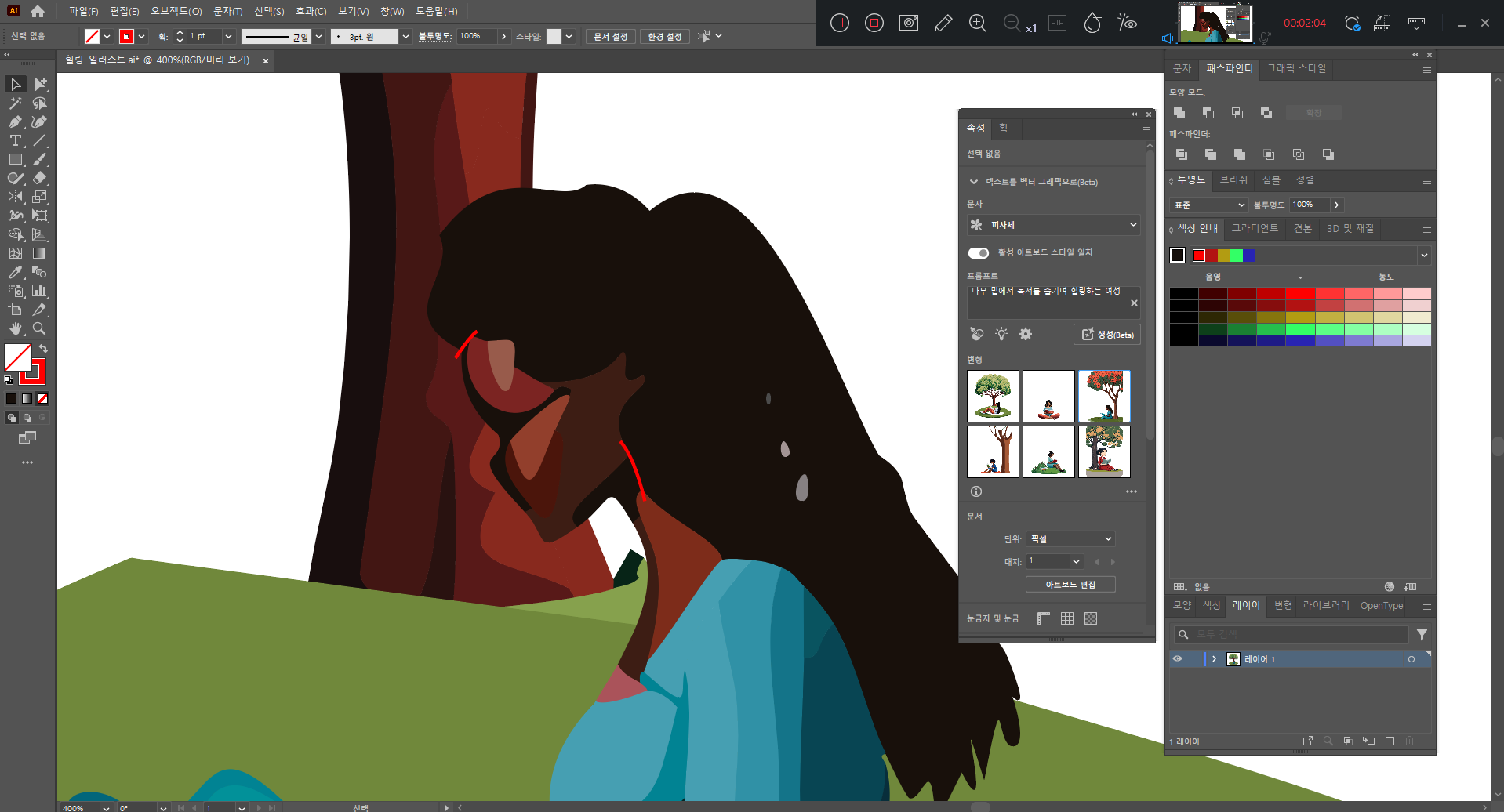Image resolution: width=1504 pixels, height=812 pixels.
Task: Expand the 레이어 1 layer contents
Action: tap(1215, 659)
